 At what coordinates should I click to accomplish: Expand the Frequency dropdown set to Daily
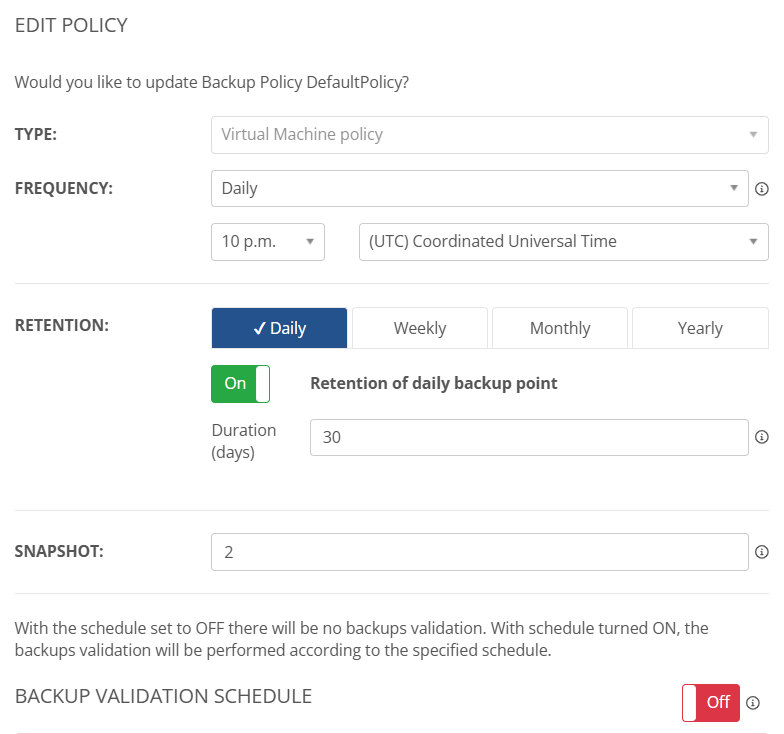tap(479, 188)
